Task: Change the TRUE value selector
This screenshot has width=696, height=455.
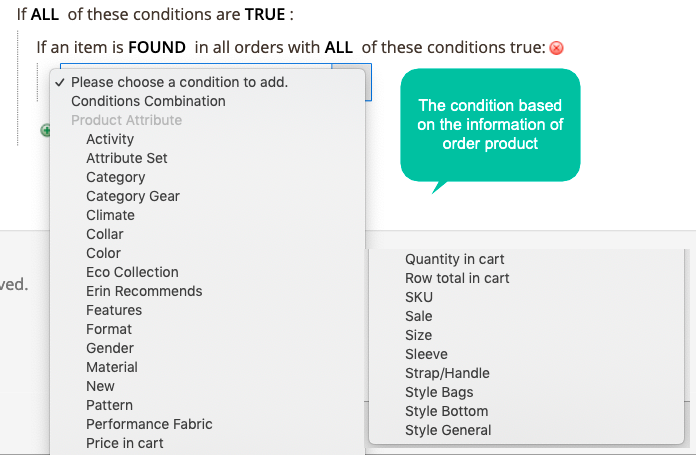Action: pyautogui.click(x=265, y=14)
